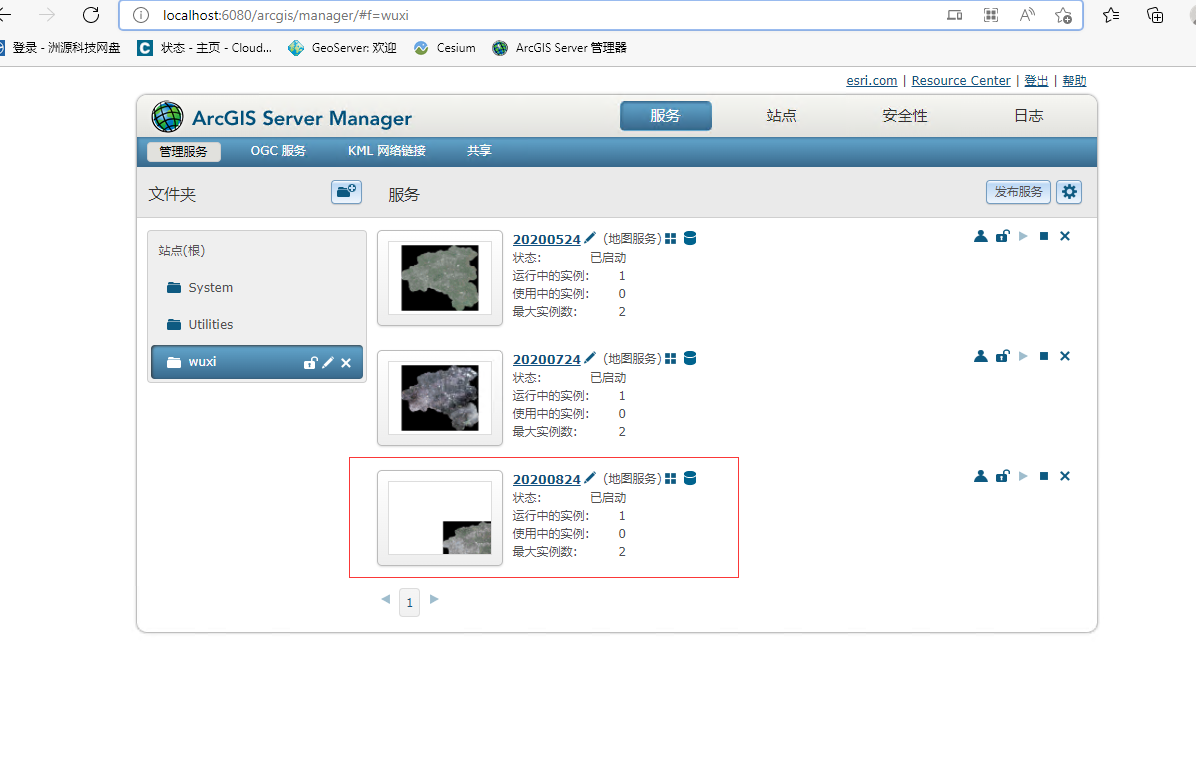Click the 发布服务 button
Viewport: 1196px width, 763px height.
coord(1018,192)
